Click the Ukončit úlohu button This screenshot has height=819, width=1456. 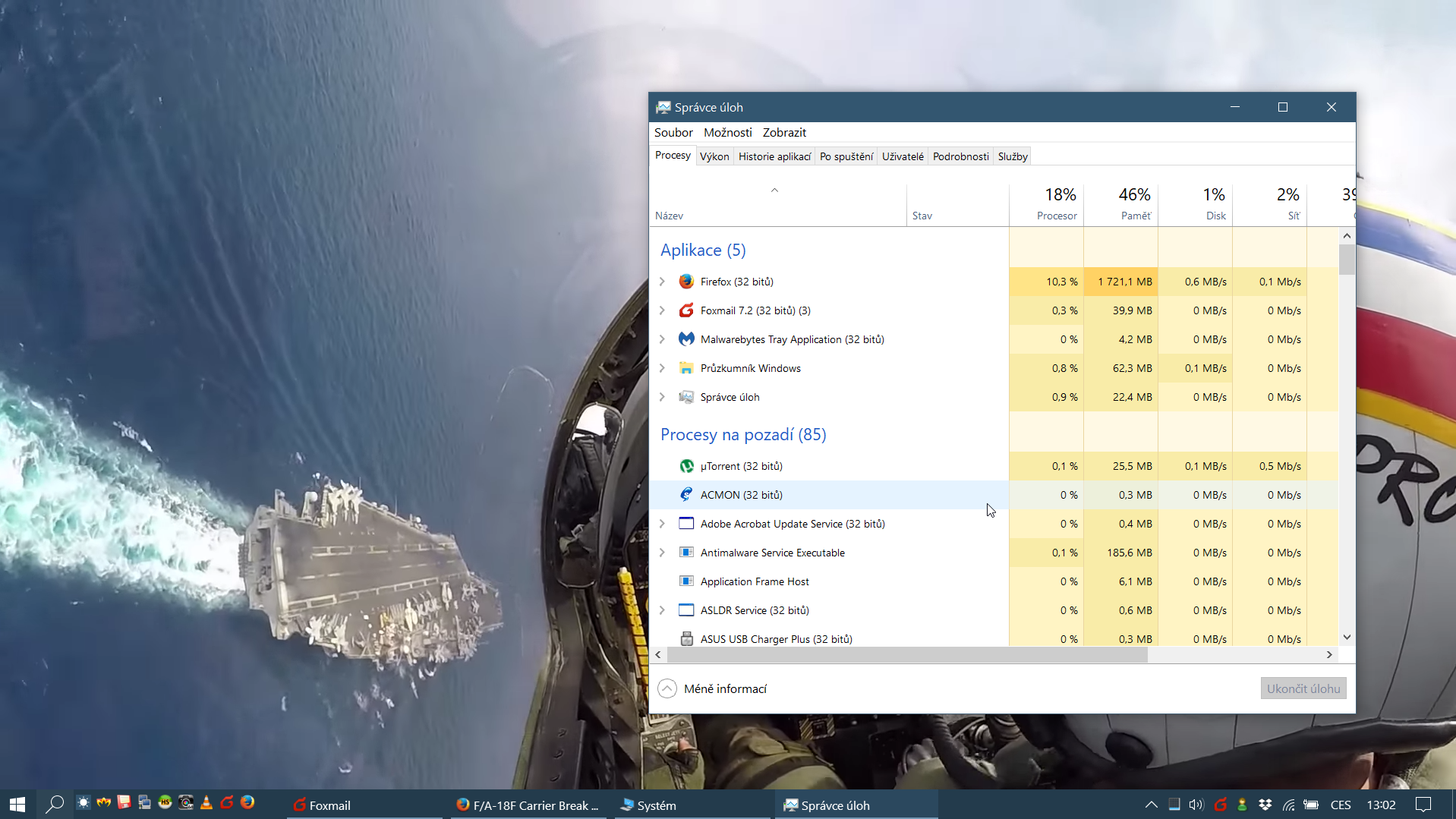(1303, 688)
